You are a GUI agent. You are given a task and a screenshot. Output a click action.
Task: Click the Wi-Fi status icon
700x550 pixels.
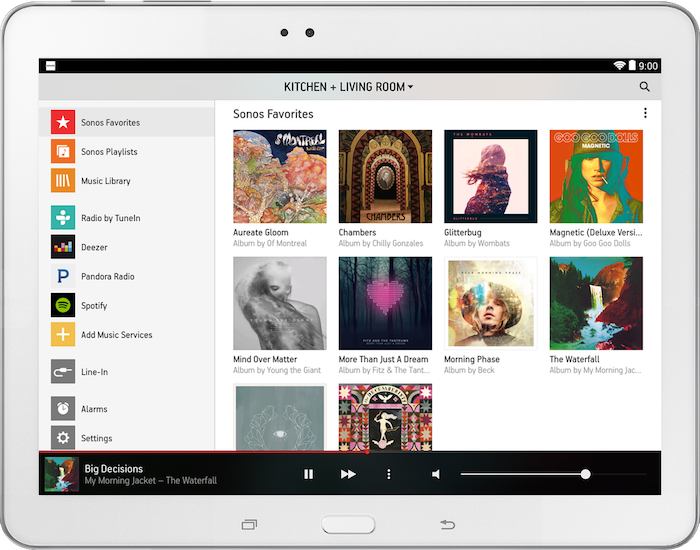pos(619,66)
